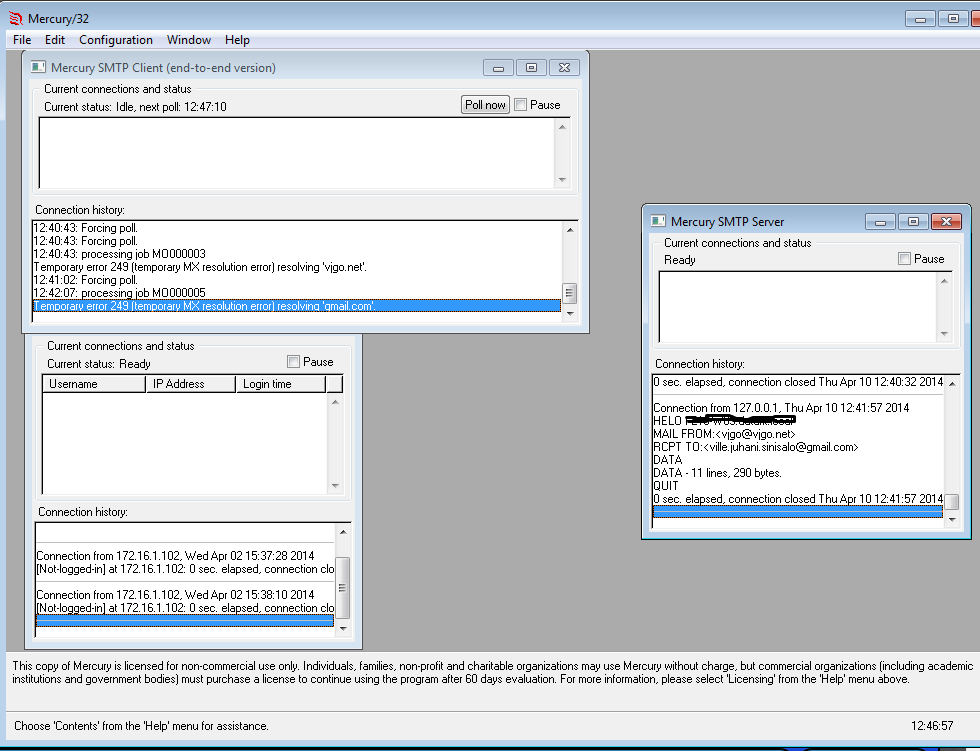Click scroll up arrow in SMTP Server connections box

click(944, 281)
